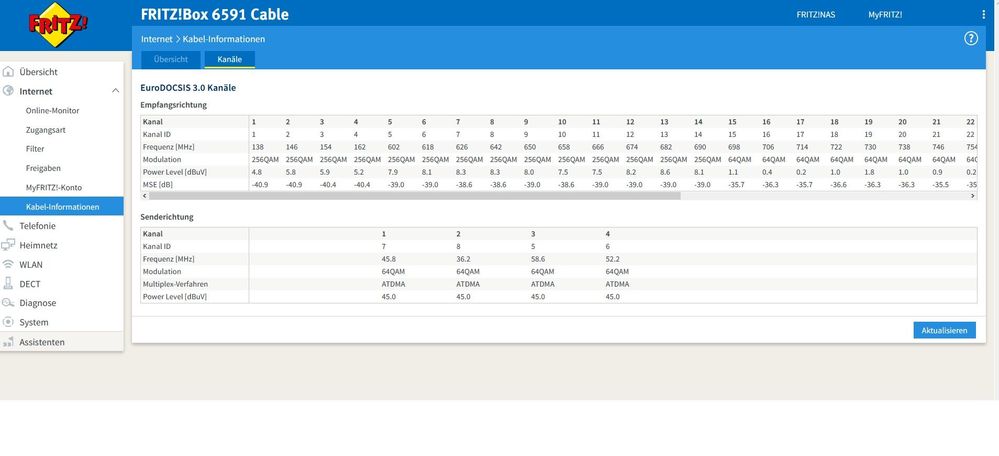Click the Diagnose icon
This screenshot has width=999, height=456.
[8, 303]
